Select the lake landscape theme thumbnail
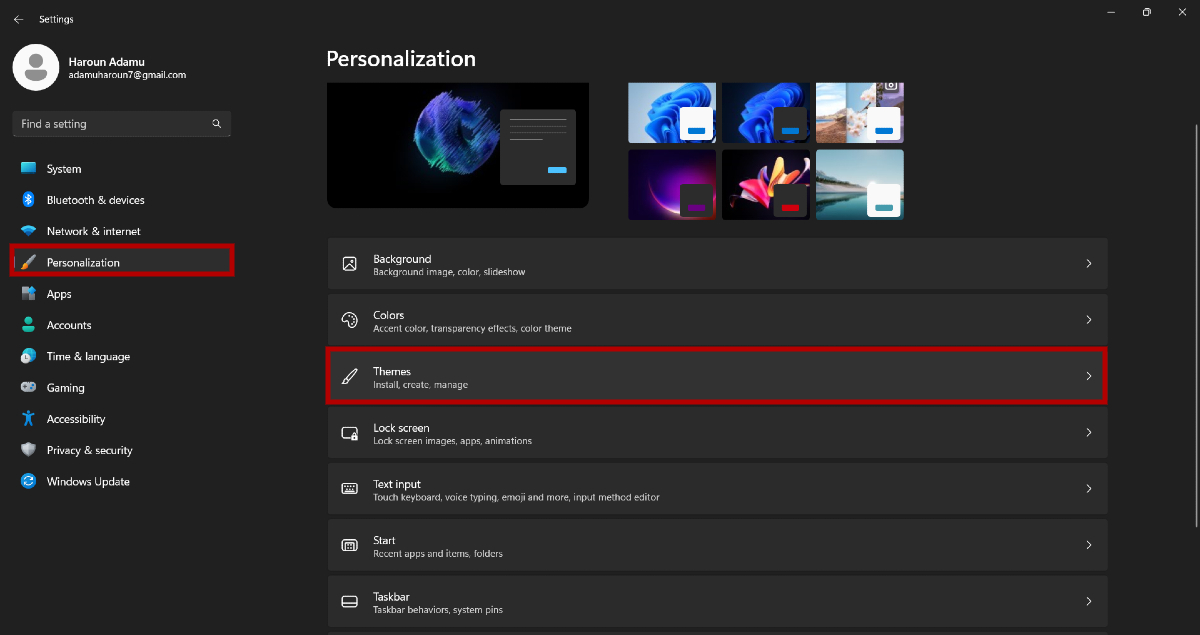The width and height of the screenshot is (1200, 635). 860,185
